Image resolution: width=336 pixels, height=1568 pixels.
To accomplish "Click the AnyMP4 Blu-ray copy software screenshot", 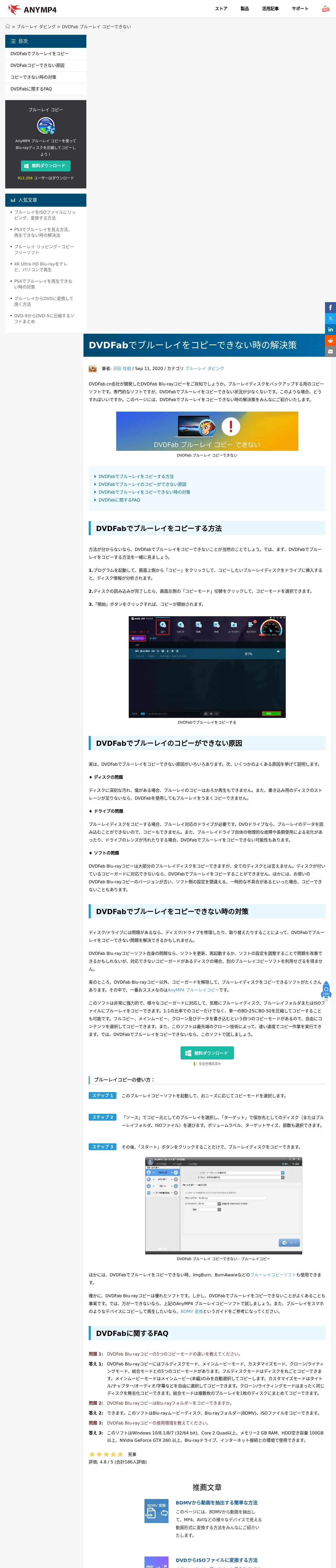I will click(223, 1205).
